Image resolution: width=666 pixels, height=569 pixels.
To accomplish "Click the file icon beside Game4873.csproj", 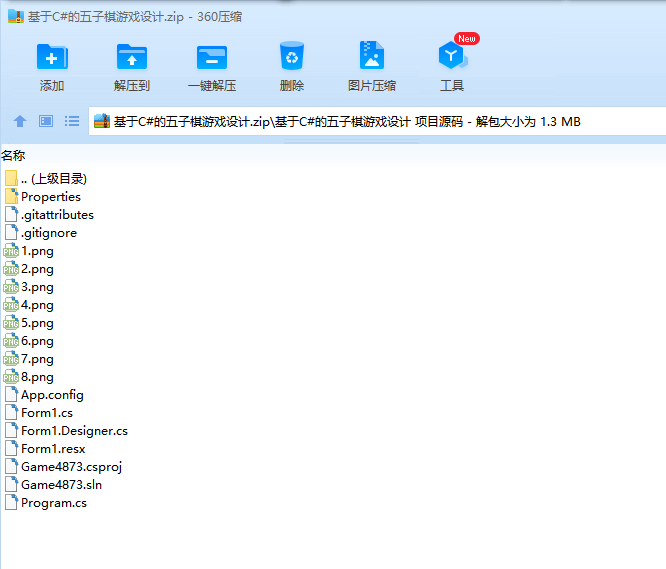I will (11, 466).
